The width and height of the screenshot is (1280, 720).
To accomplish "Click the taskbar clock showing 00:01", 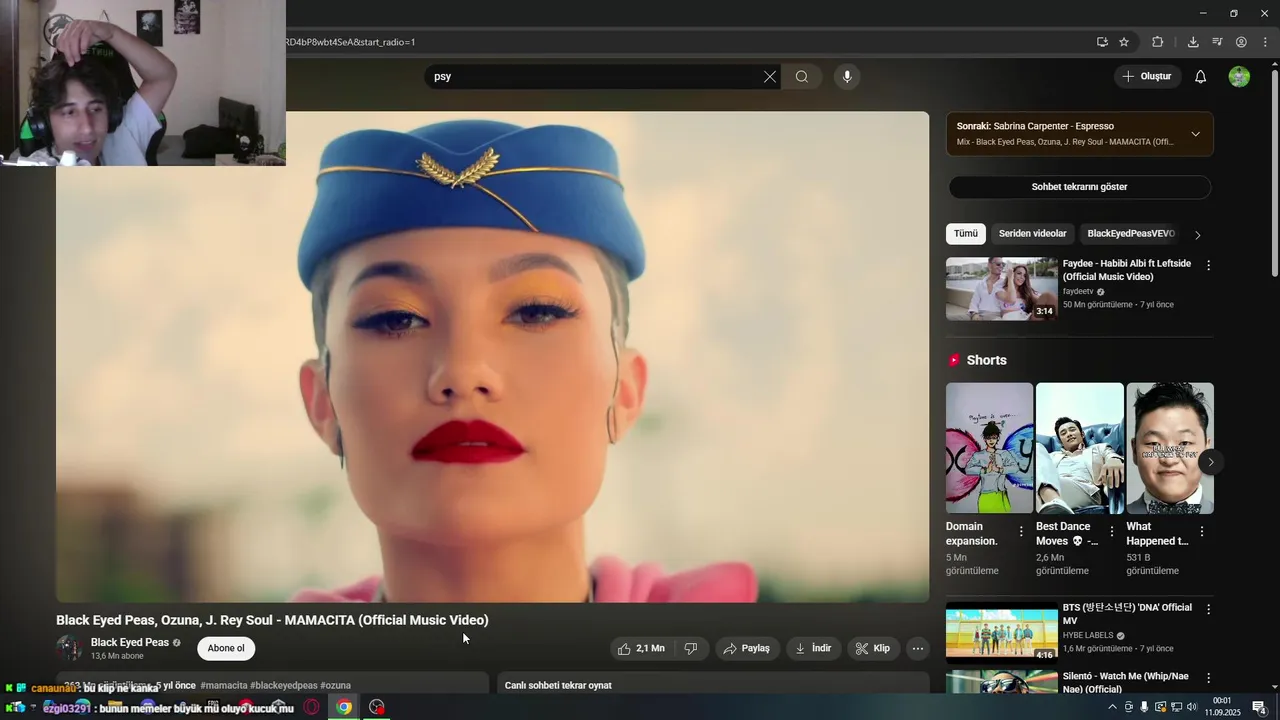I will point(1222,707).
